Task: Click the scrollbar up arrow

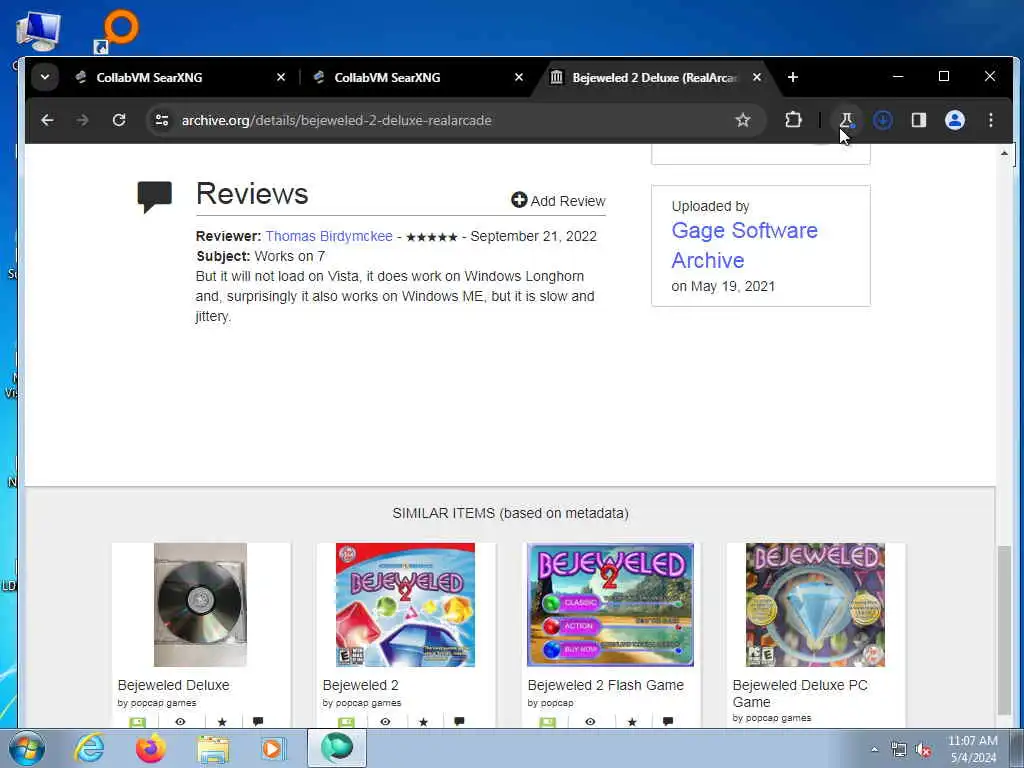Action: pyautogui.click(x=1004, y=153)
